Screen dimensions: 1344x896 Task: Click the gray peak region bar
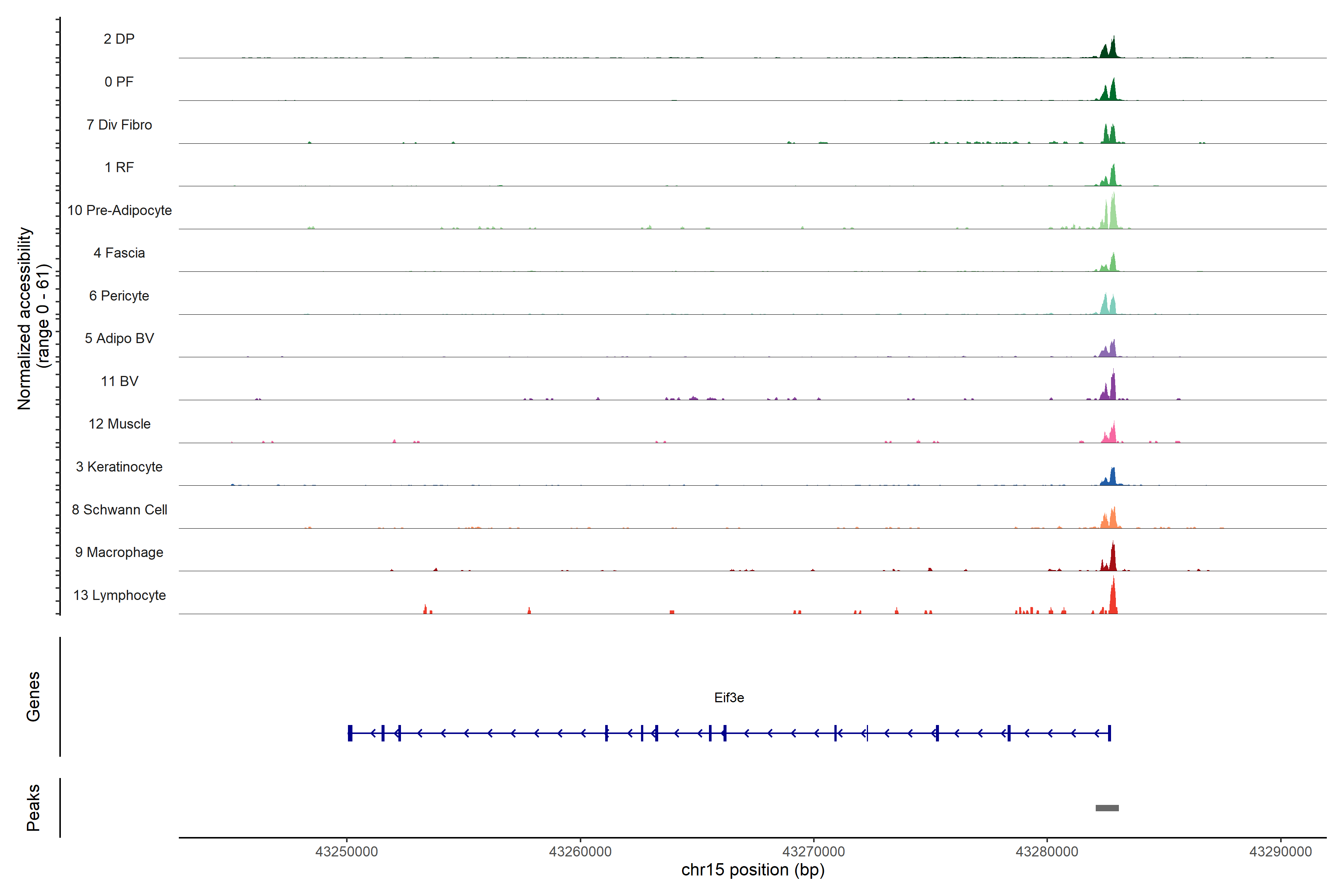pyautogui.click(x=1107, y=808)
